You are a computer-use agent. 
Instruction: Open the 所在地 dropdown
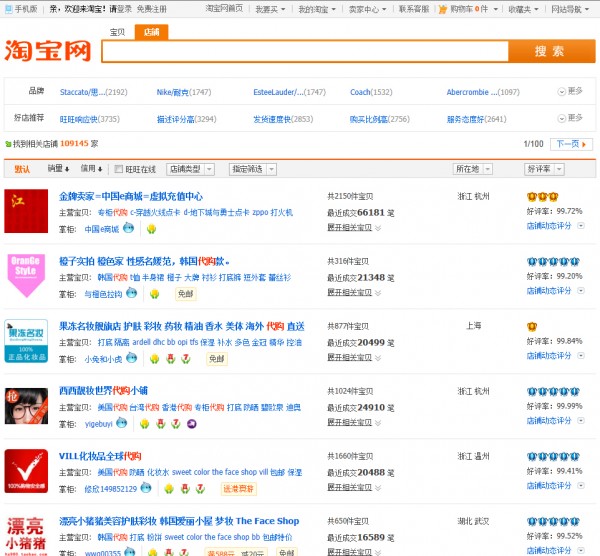(473, 169)
